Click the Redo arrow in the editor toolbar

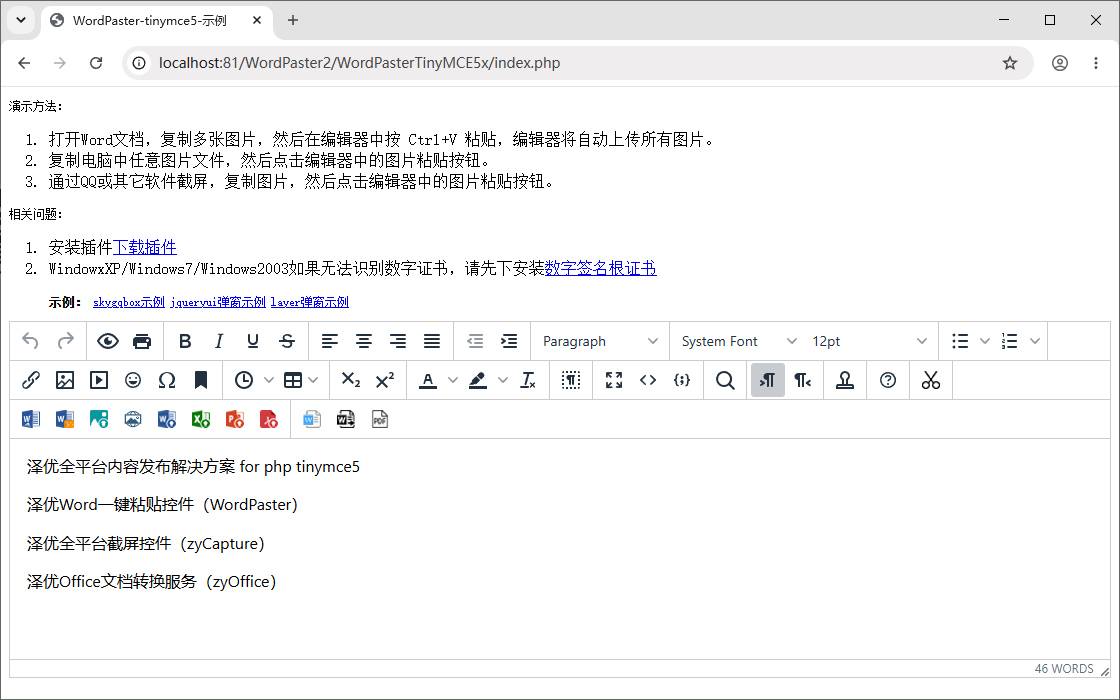[65, 341]
